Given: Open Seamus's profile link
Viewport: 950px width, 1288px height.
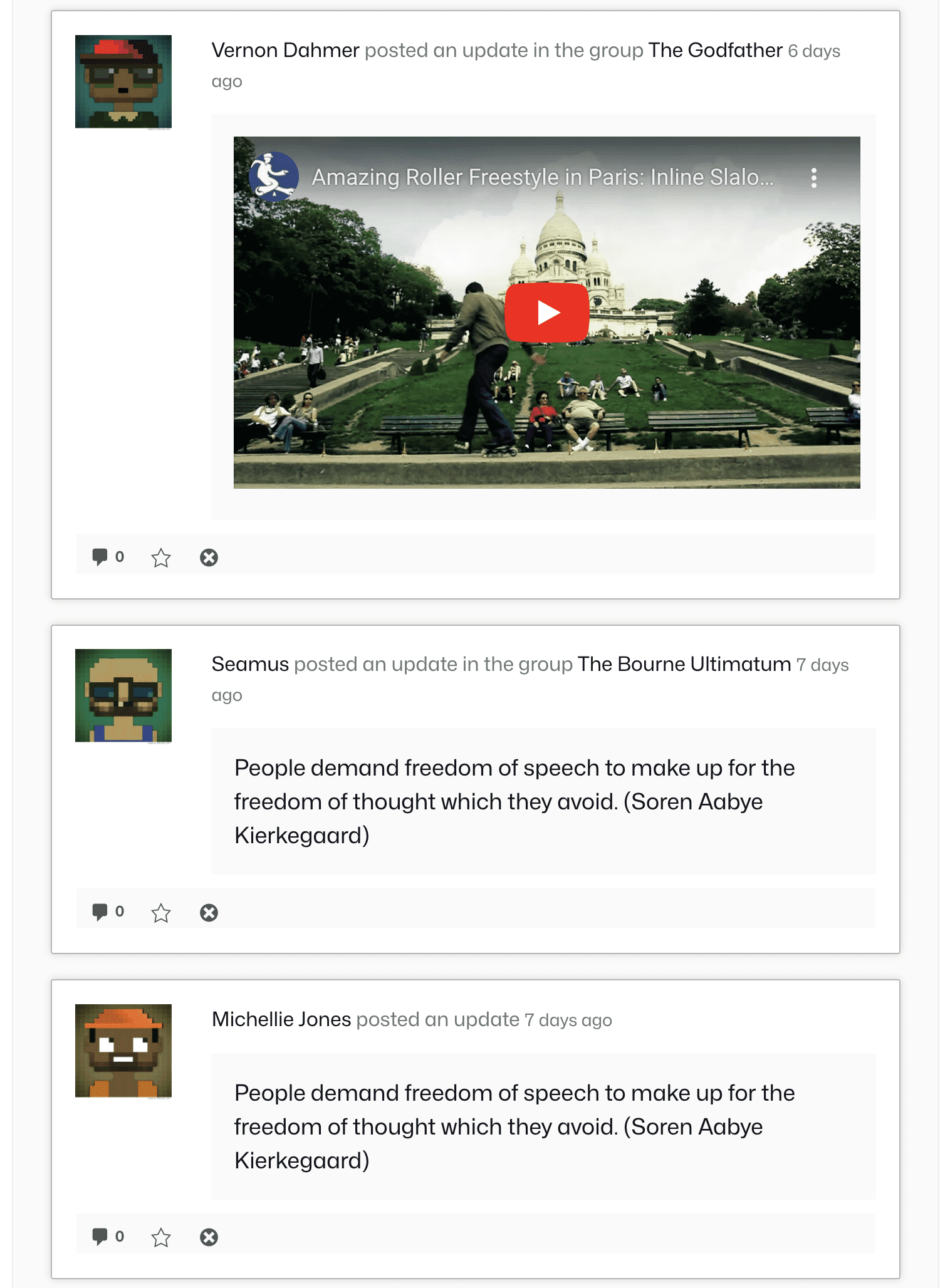Looking at the screenshot, I should pos(250,664).
